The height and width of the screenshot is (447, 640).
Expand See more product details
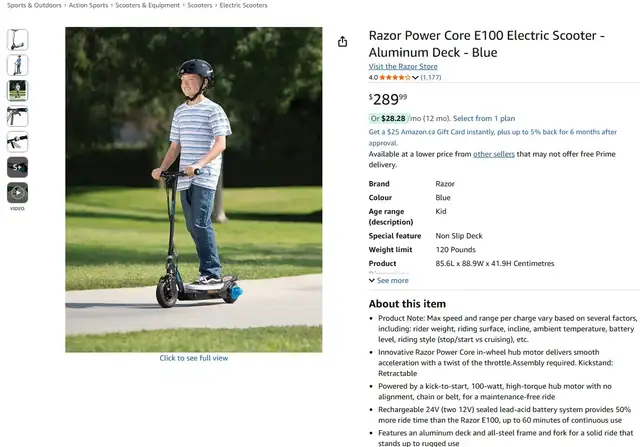[389, 280]
